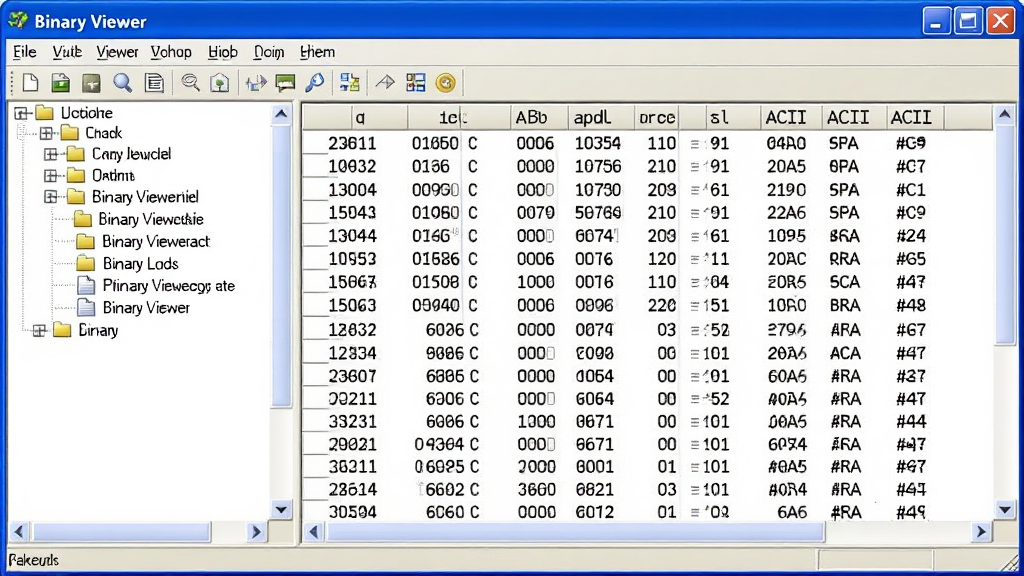Click cell 22A6 in ACII column

(786, 213)
